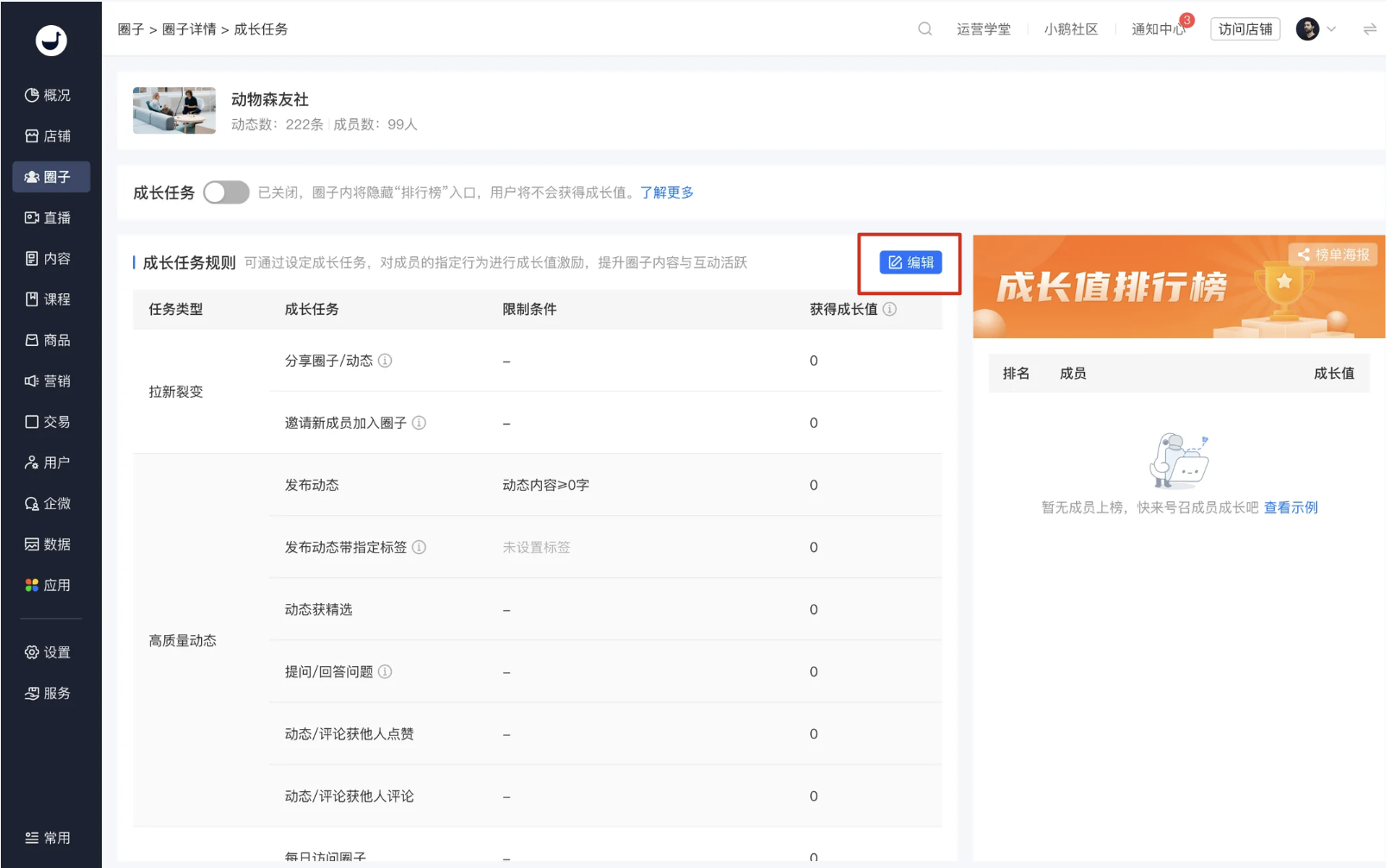The width and height of the screenshot is (1386, 868).
Task: Open the 常用 frequently used menu
Action: pos(48,838)
